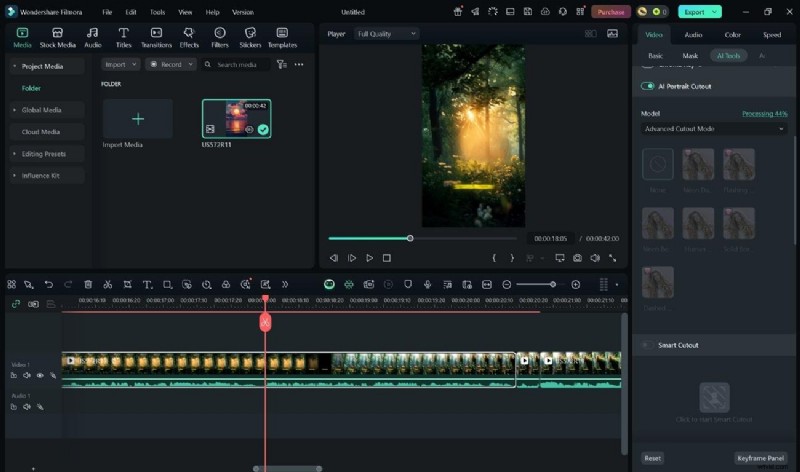Viewport: 800px width, 472px height.
Task: Open the Tools menu
Action: 157,12
